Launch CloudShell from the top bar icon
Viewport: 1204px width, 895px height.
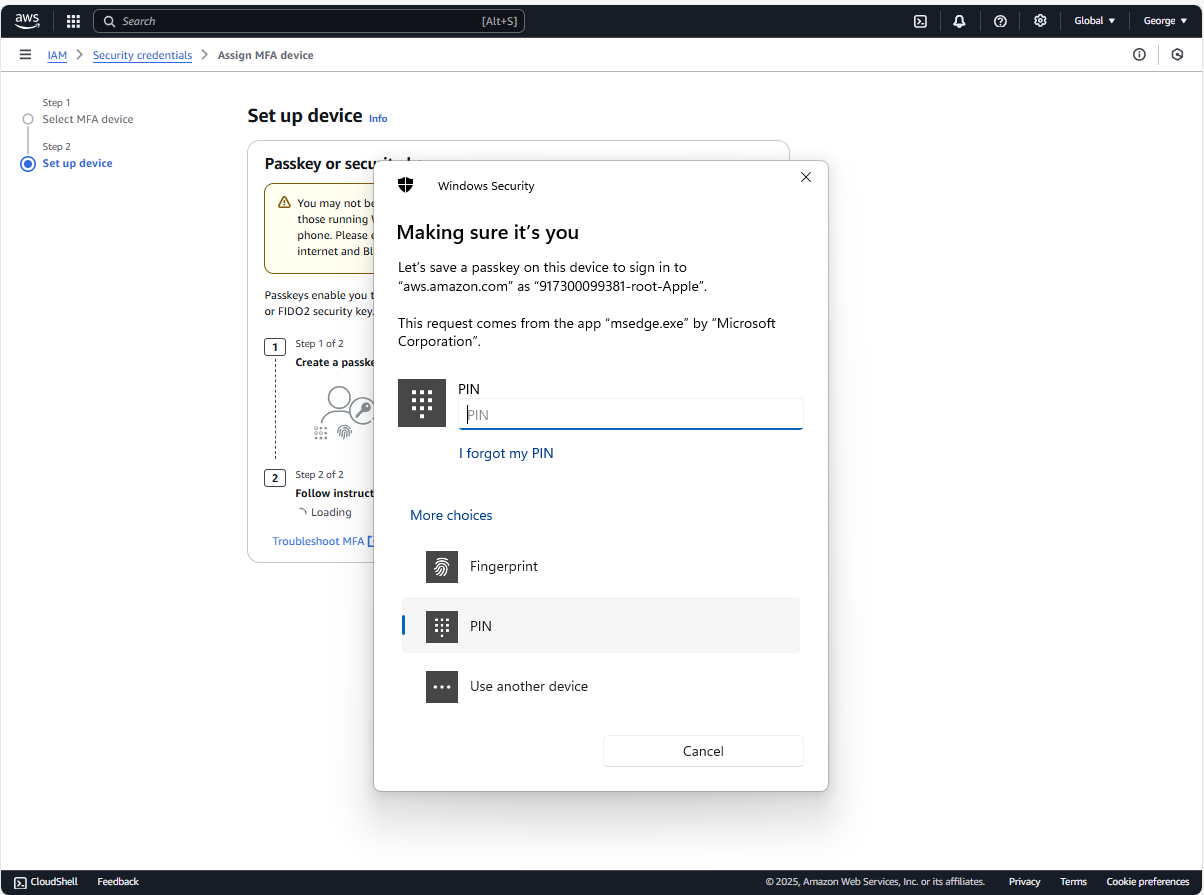coord(920,21)
